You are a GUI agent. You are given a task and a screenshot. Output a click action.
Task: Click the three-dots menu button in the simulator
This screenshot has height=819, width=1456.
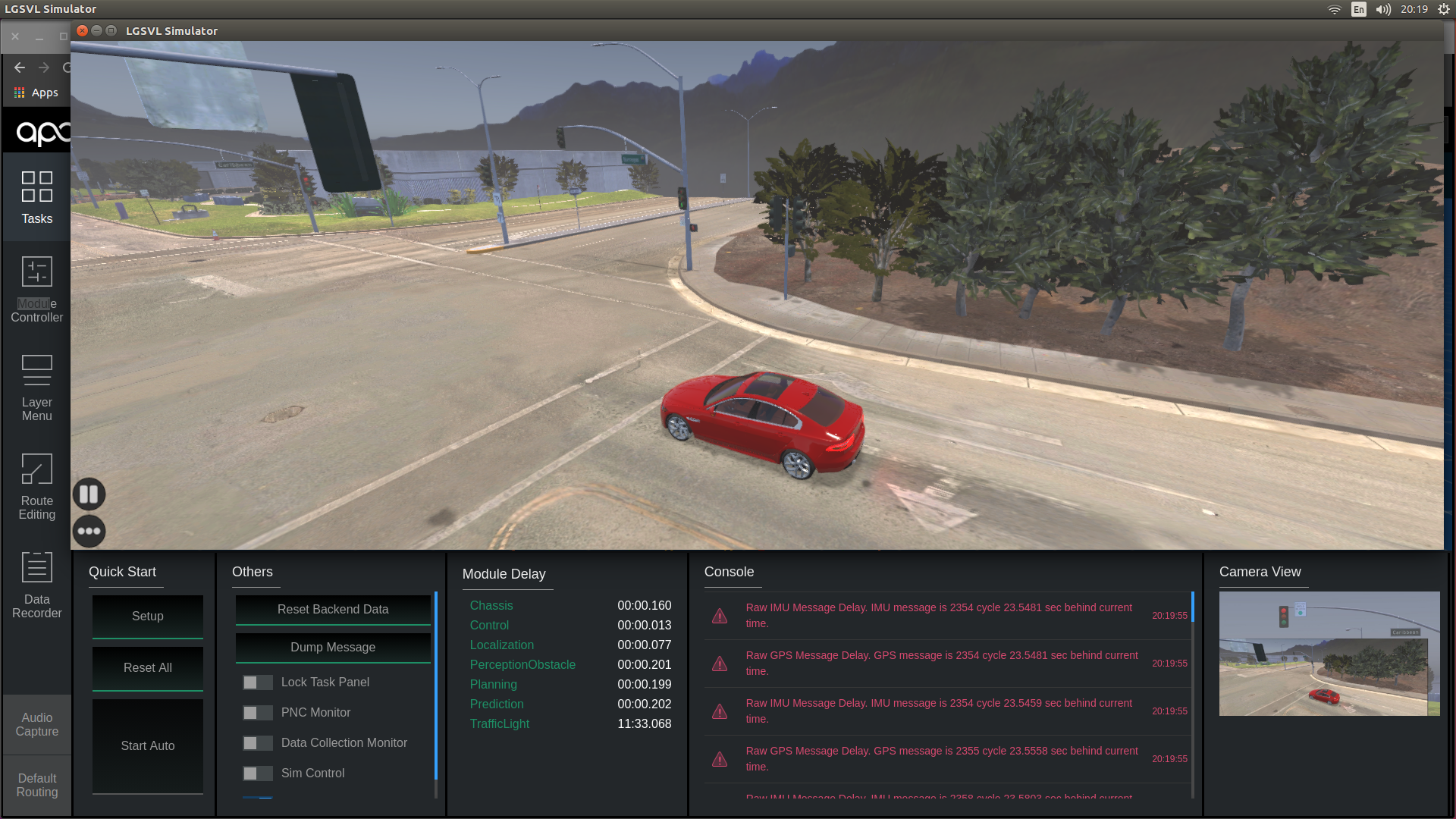pyautogui.click(x=89, y=531)
